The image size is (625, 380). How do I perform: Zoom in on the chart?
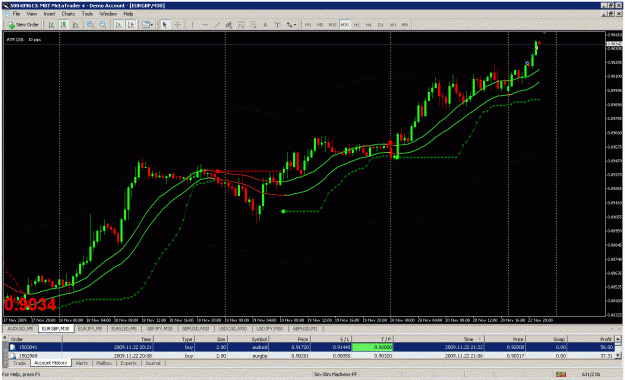tap(90, 25)
